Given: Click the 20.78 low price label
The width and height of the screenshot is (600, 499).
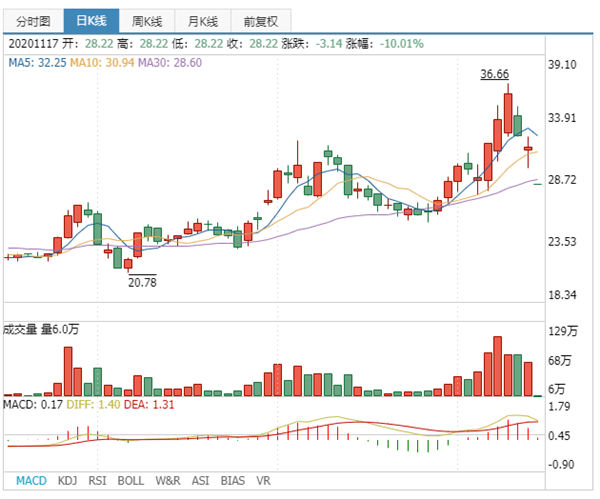Looking at the screenshot, I should [142, 283].
